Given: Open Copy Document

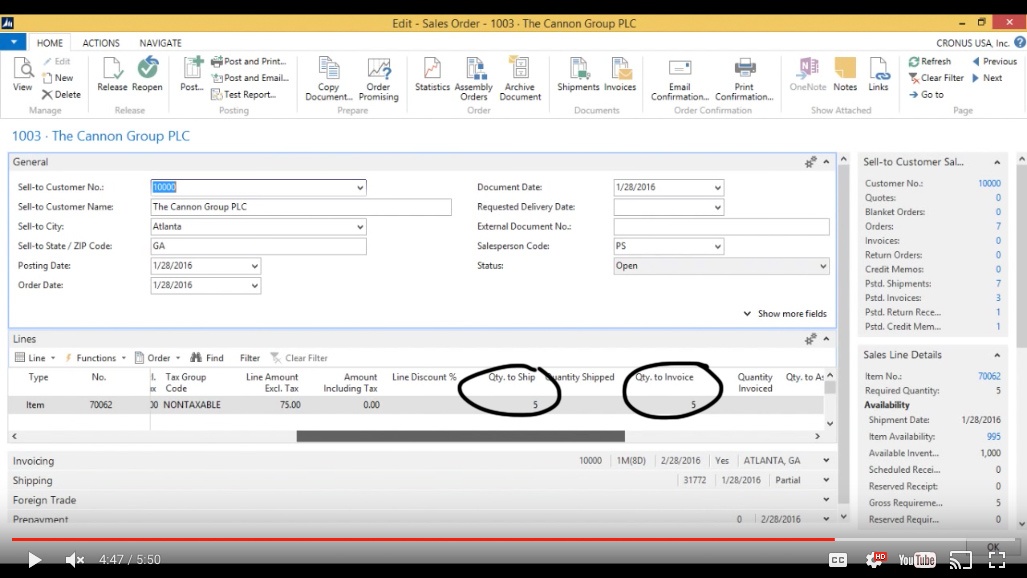Looking at the screenshot, I should [x=329, y=79].
